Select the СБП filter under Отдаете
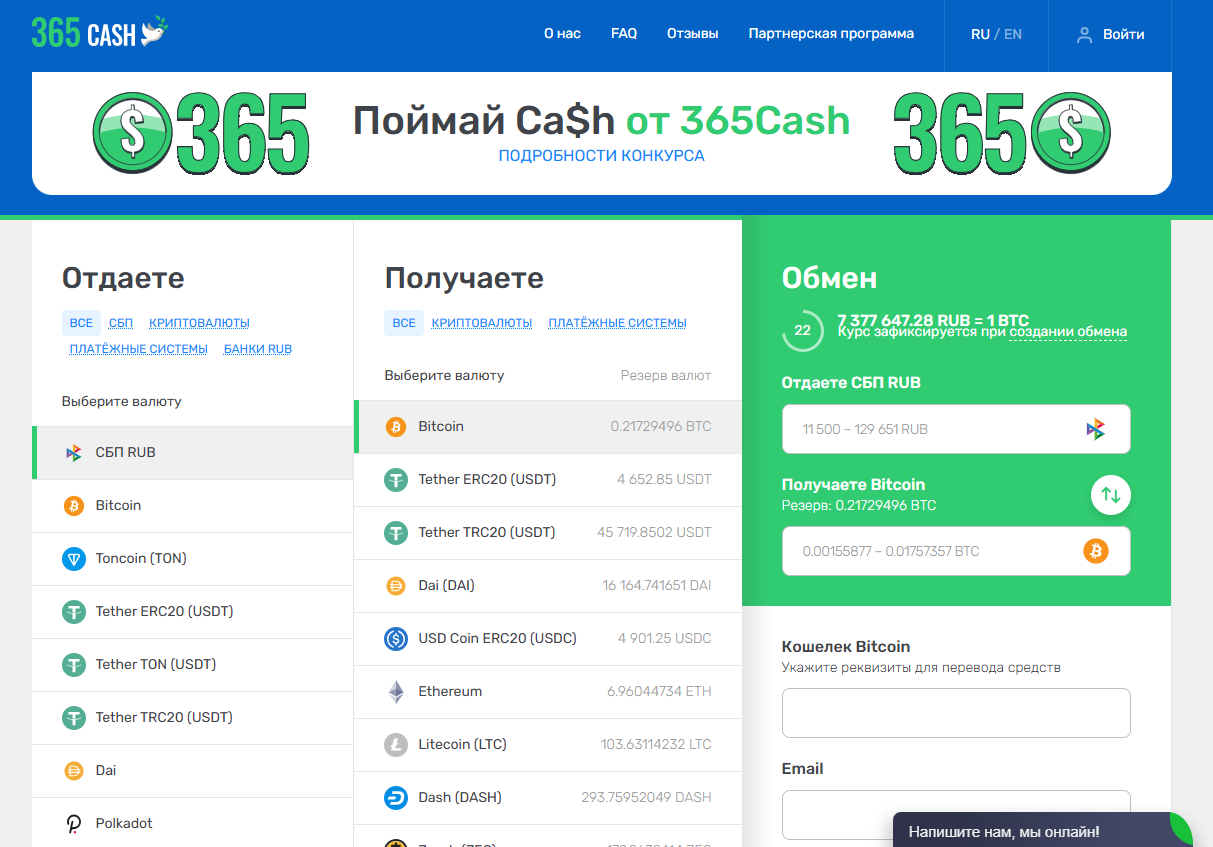Image resolution: width=1213 pixels, height=847 pixels. tap(121, 323)
